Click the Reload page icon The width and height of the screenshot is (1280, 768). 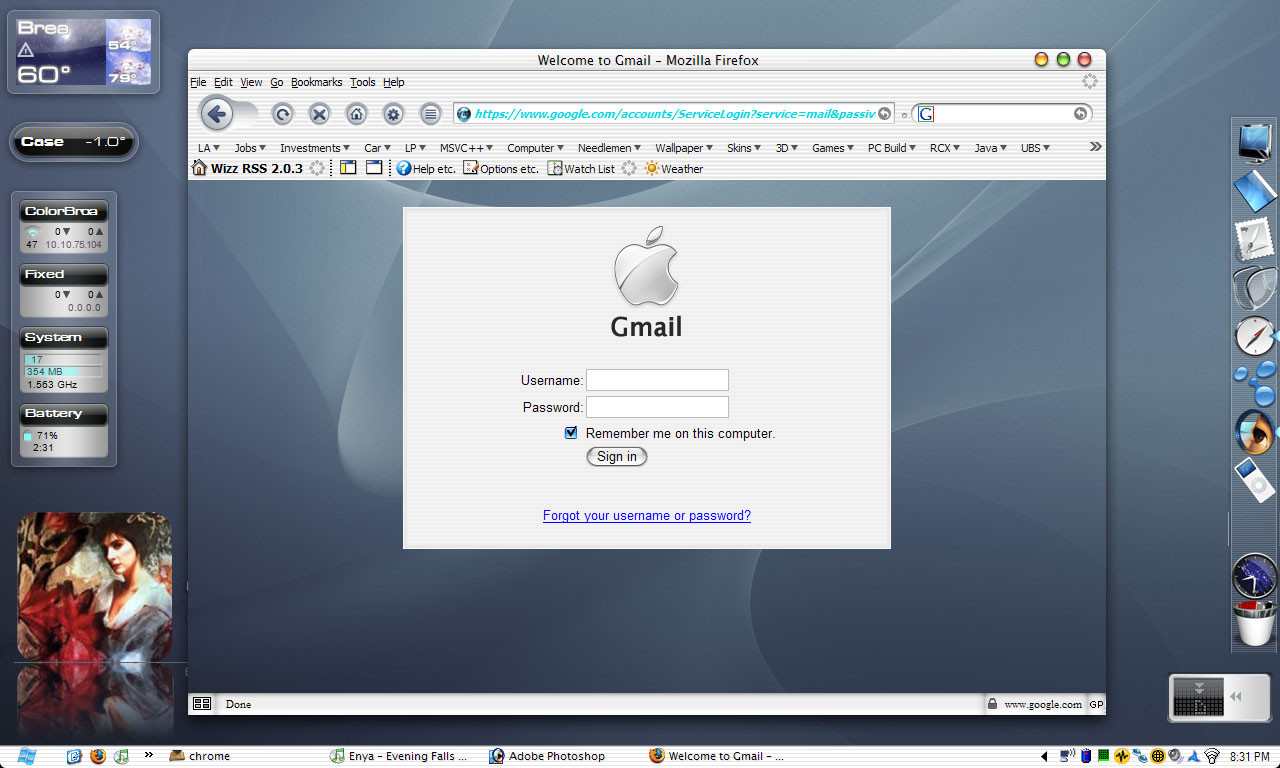tap(282, 114)
